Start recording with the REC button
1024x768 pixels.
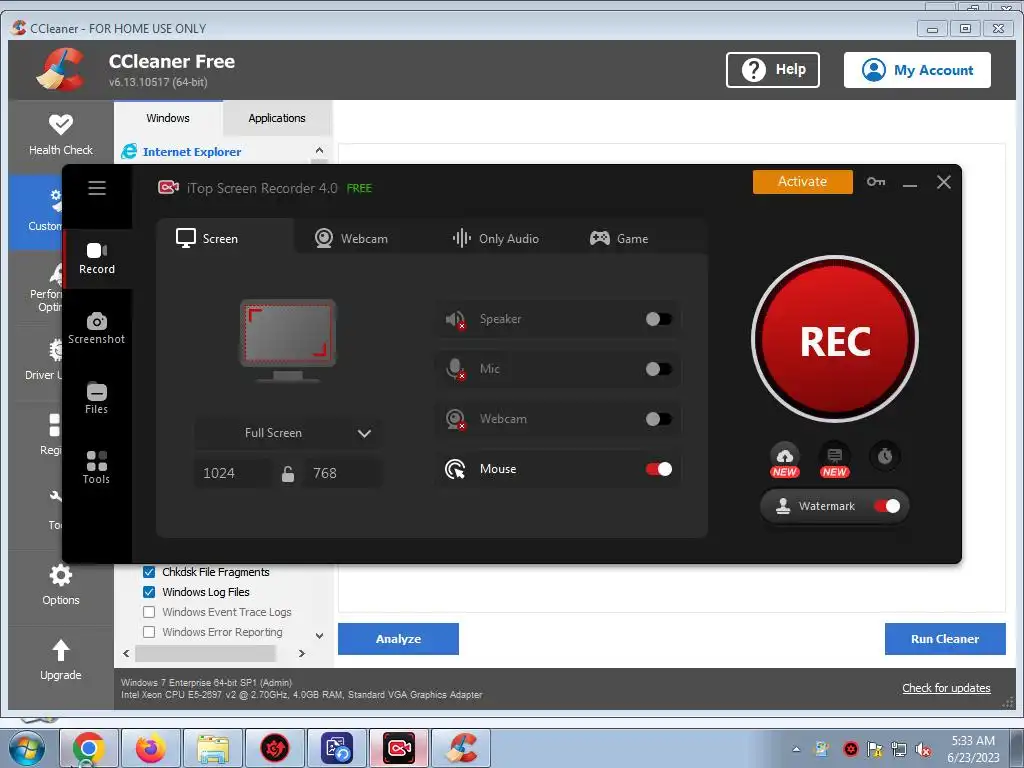click(x=835, y=340)
